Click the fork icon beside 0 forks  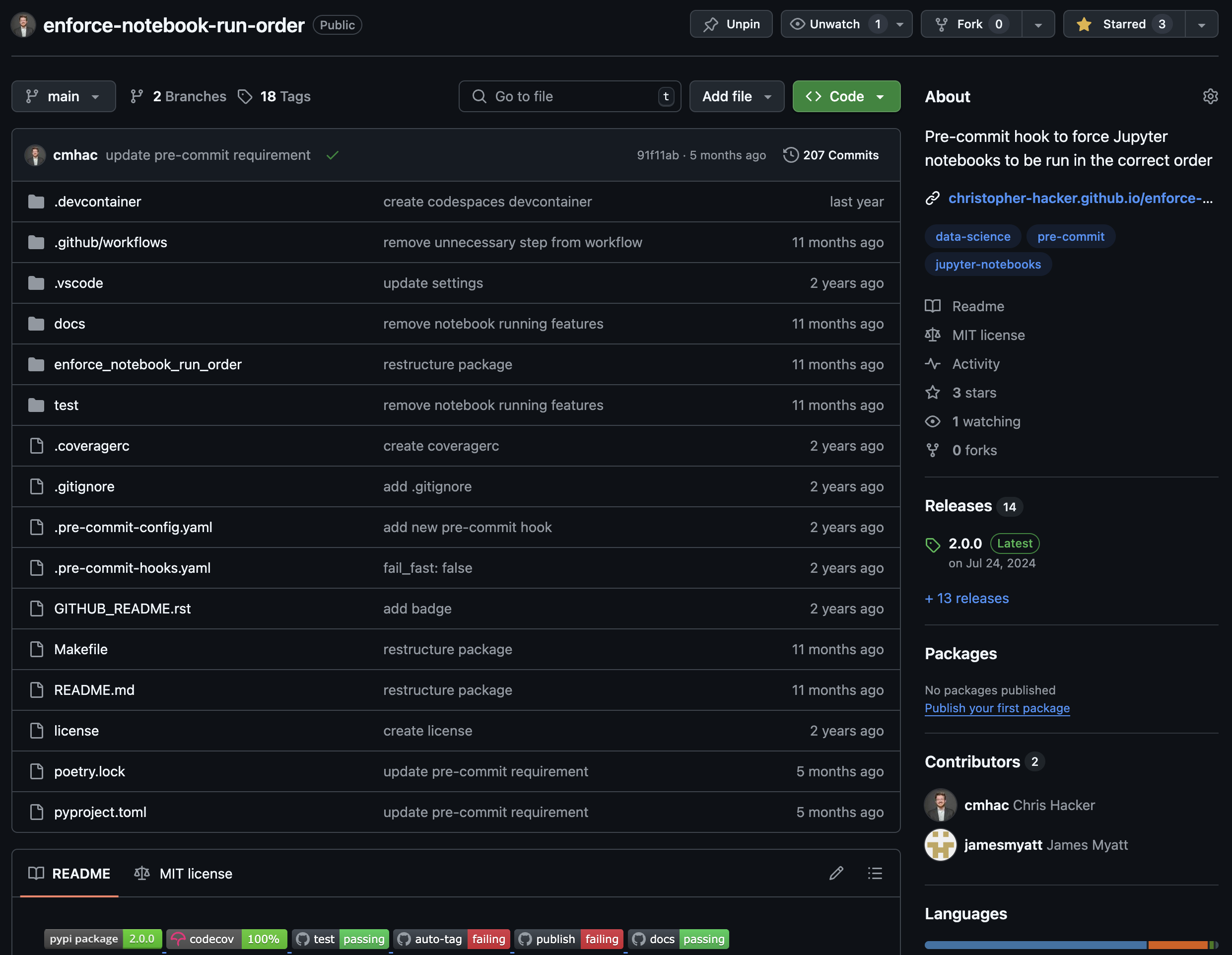tap(933, 450)
